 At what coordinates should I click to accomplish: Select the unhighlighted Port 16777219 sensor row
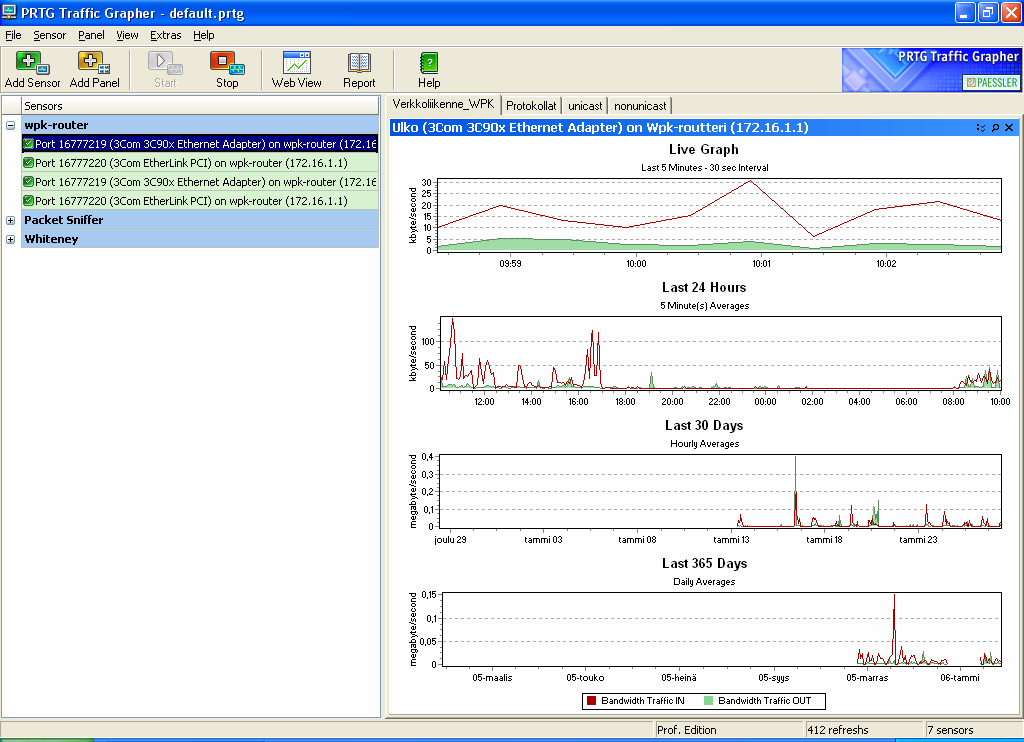tap(200, 182)
